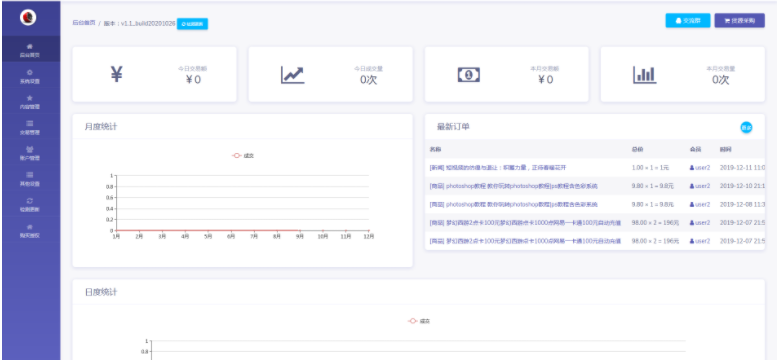Open 账户管理 in the sidebar
Screen dimensions: 778x364
[30, 153]
